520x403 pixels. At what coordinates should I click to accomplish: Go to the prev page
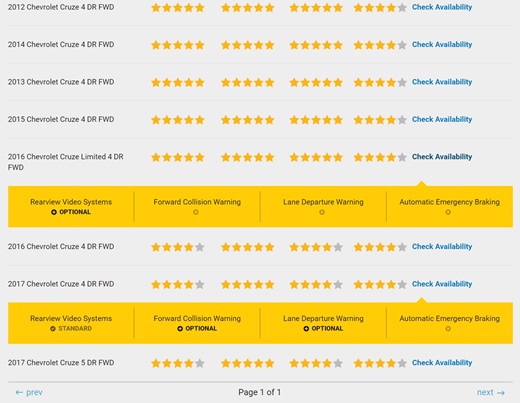[29, 393]
